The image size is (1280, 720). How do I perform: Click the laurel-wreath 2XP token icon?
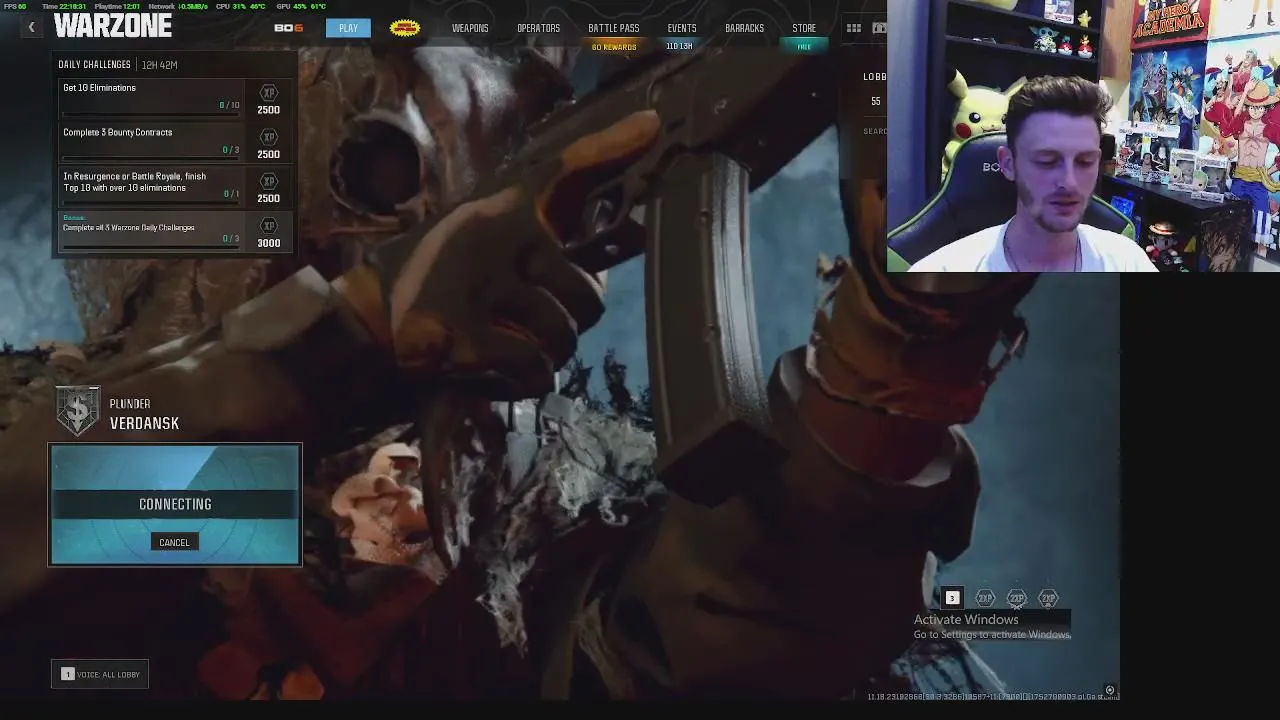tap(1016, 598)
